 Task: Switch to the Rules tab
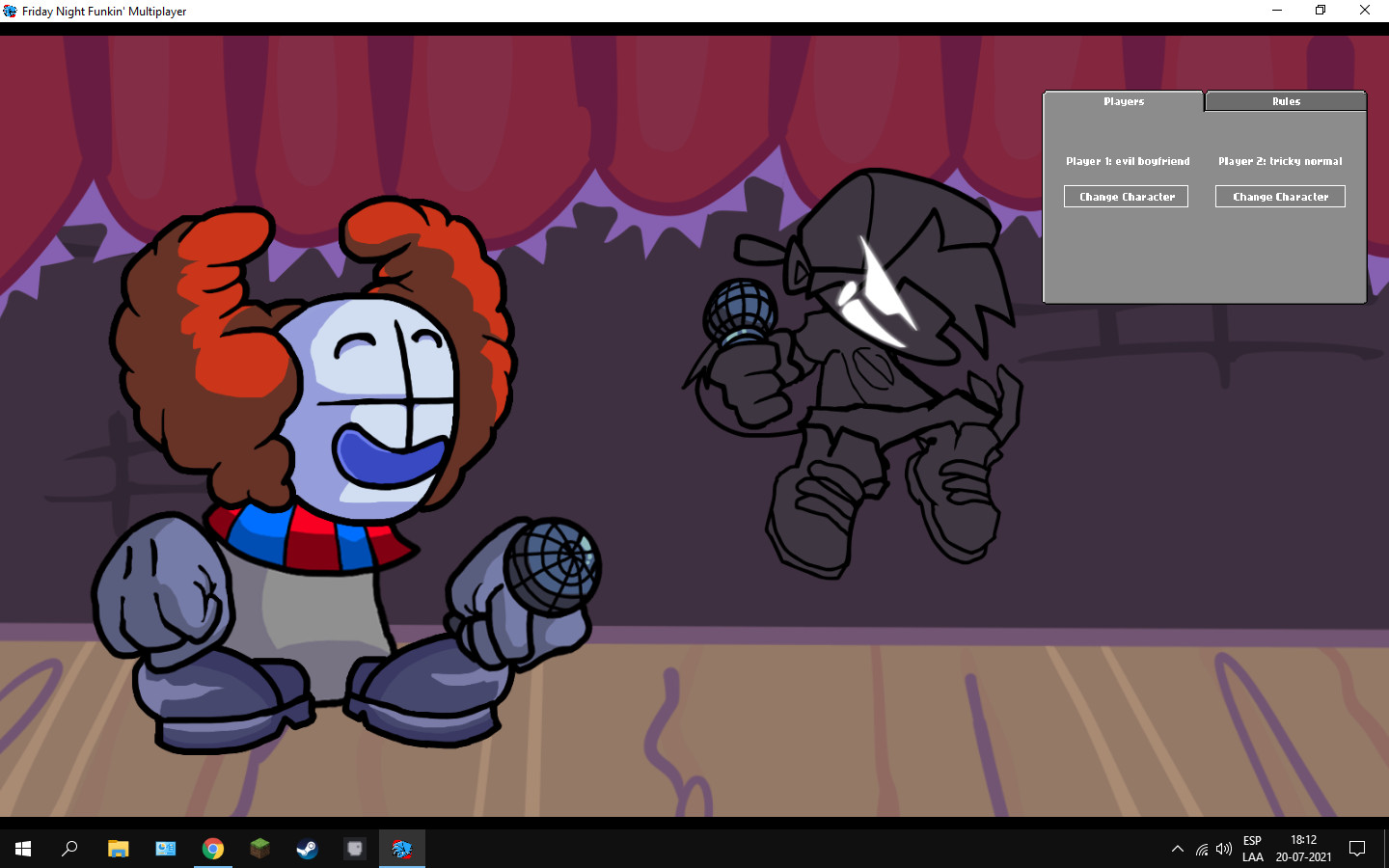tap(1285, 101)
